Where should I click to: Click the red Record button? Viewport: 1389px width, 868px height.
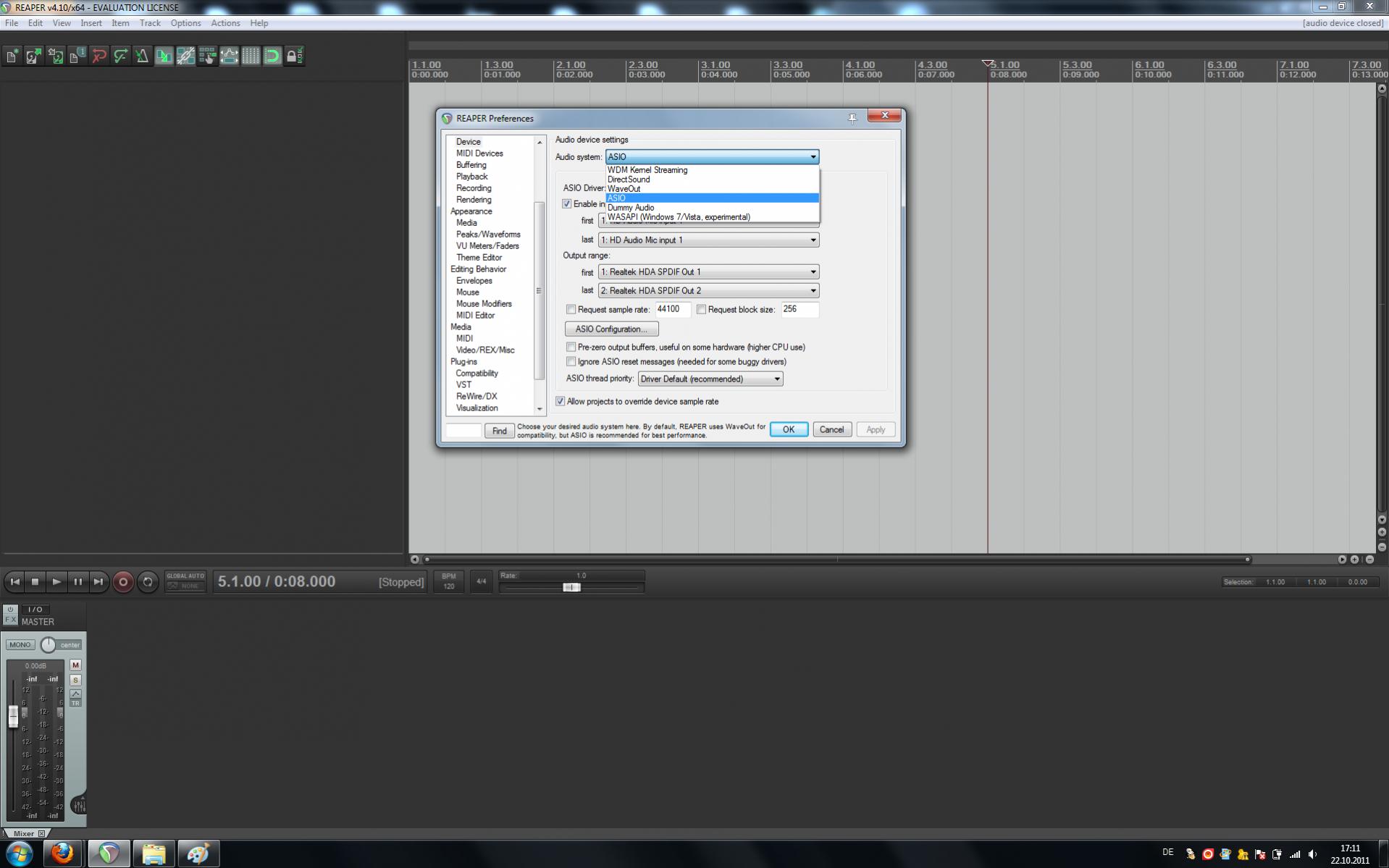[x=123, y=582]
